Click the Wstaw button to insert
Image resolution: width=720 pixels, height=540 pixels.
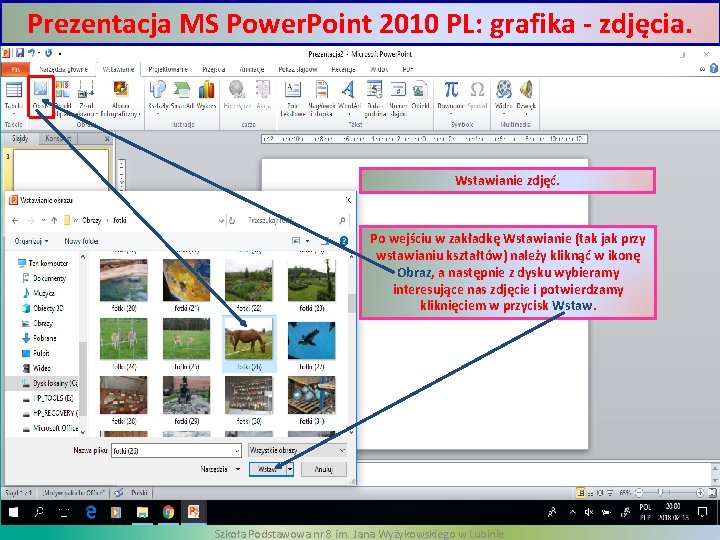[x=268, y=469]
